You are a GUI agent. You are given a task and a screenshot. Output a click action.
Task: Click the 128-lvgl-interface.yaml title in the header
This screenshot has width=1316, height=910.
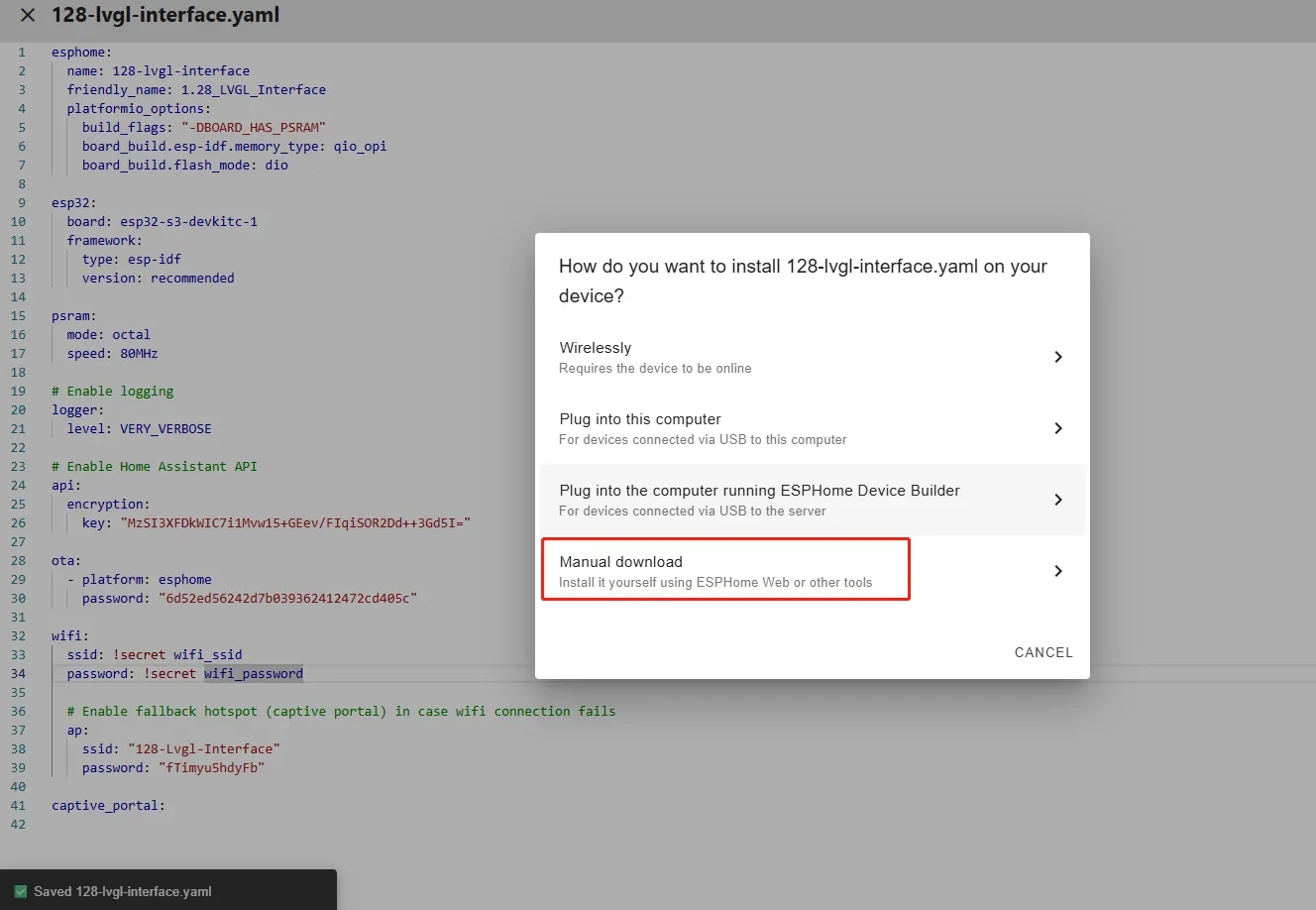coord(165,15)
